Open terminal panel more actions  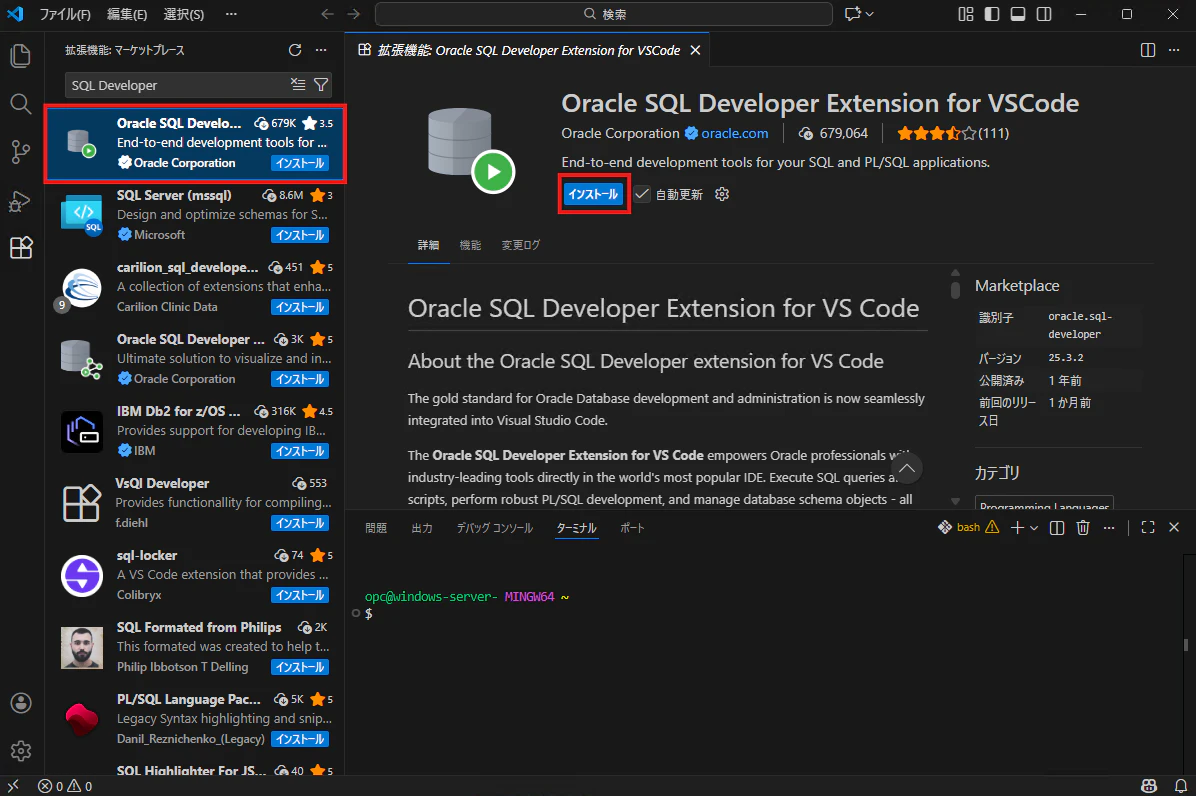click(1109, 528)
